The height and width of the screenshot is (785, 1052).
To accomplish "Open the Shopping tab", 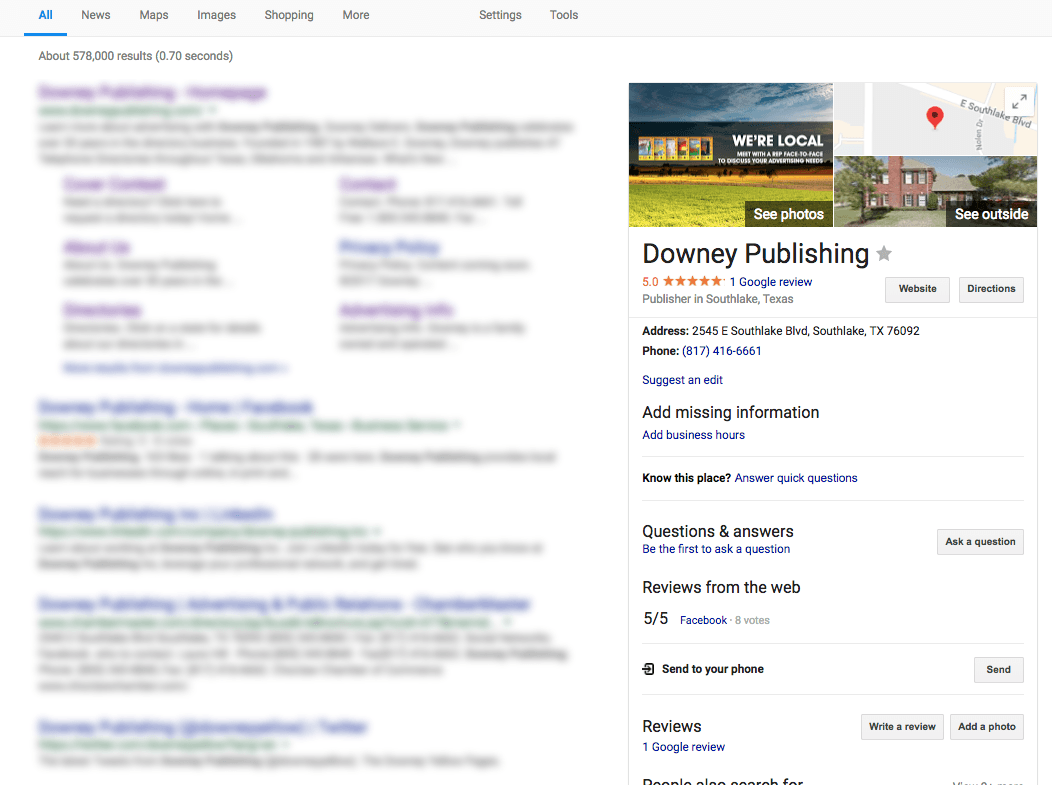I will (289, 15).
